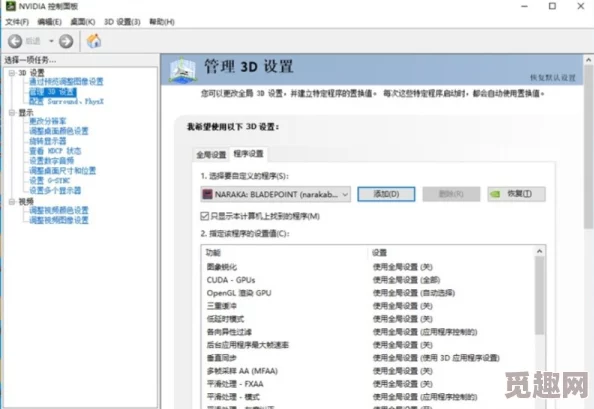Toggle 只显示本计算机上找到的程序 checkbox
Image resolution: width=594 pixels, height=409 pixels.
coord(205,216)
